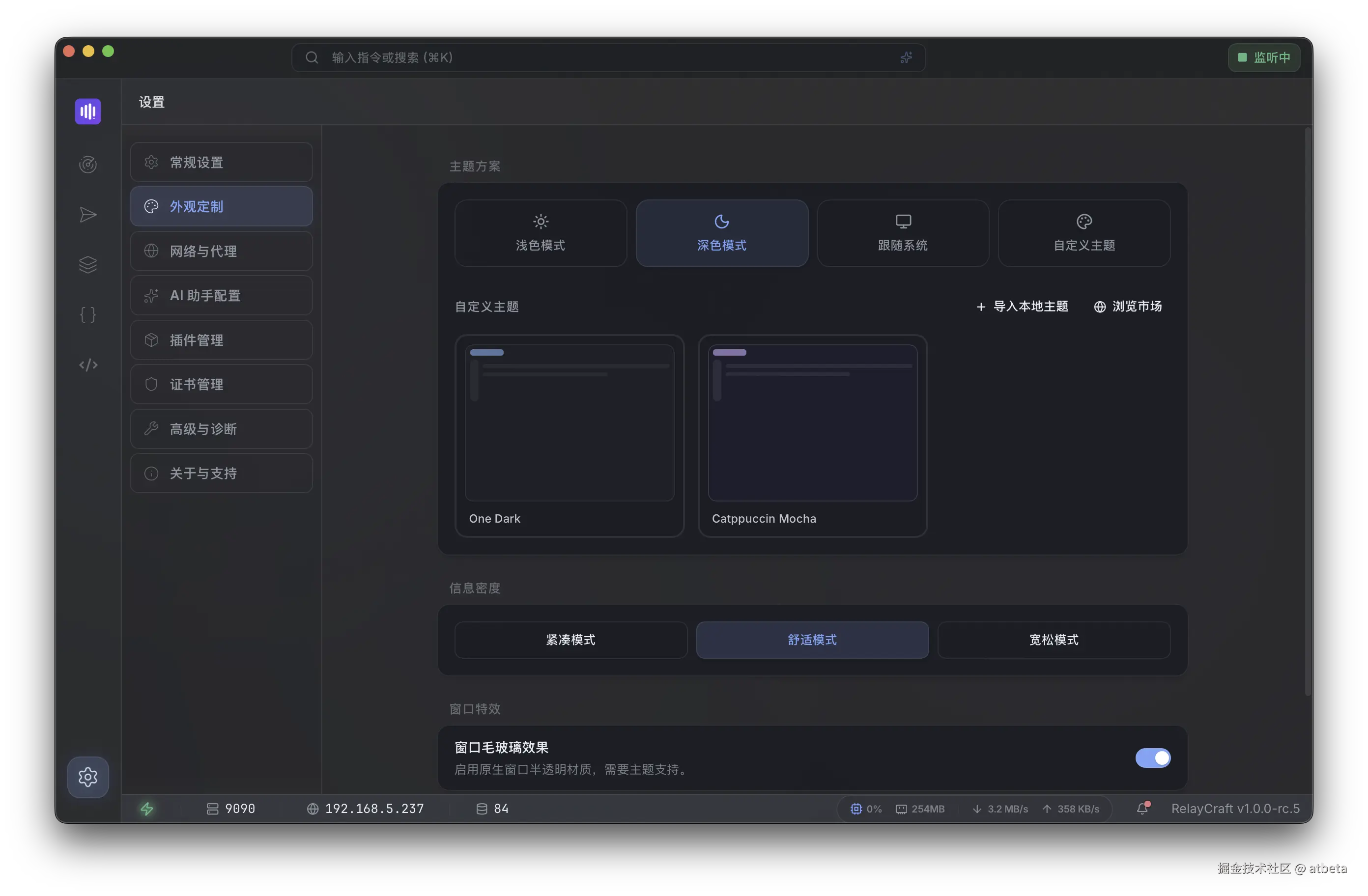This screenshot has width=1368, height=896.
Task: Open 网络与代理 settings tab
Action: pos(221,251)
